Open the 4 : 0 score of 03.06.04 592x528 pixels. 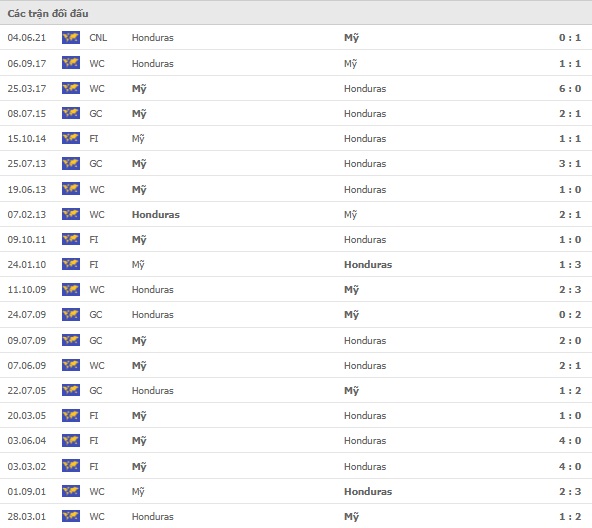[570, 440]
